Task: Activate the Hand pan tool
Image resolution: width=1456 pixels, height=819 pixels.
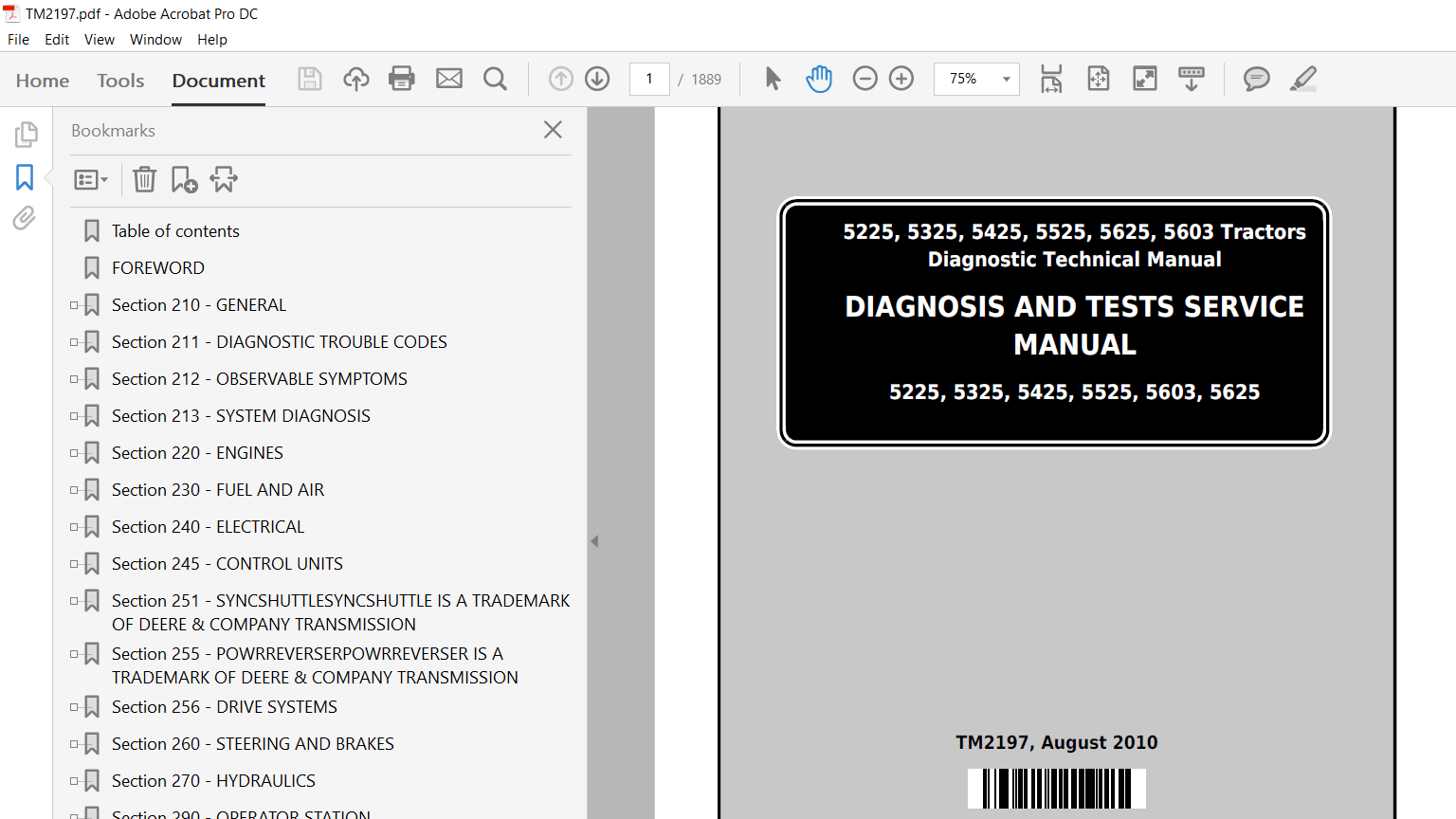Action: pos(819,79)
